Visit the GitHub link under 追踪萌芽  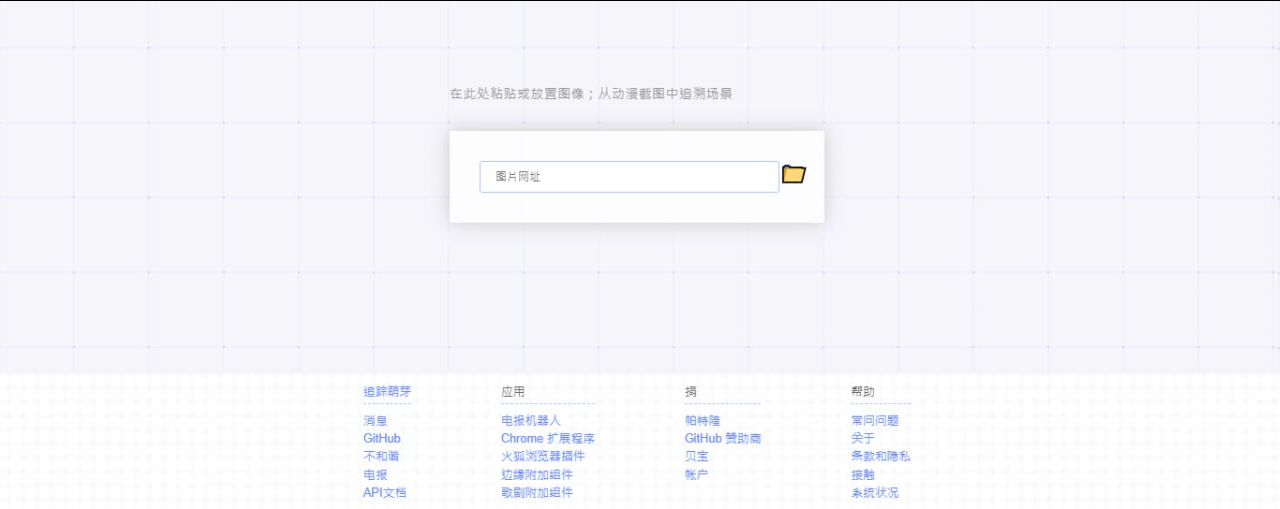381,439
